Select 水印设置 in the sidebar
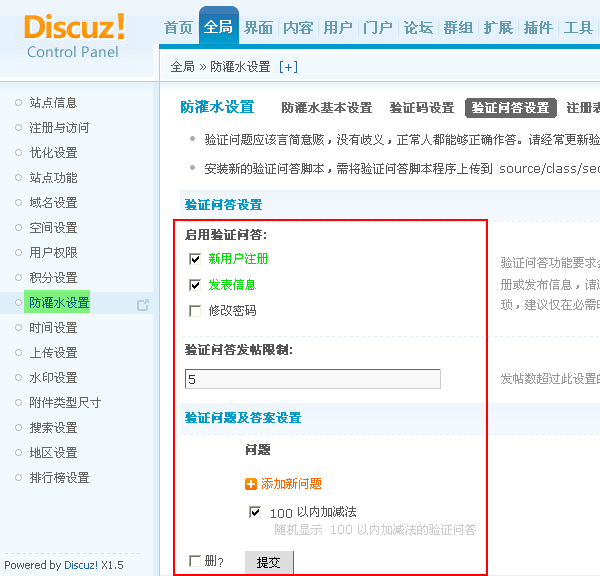 (53, 378)
